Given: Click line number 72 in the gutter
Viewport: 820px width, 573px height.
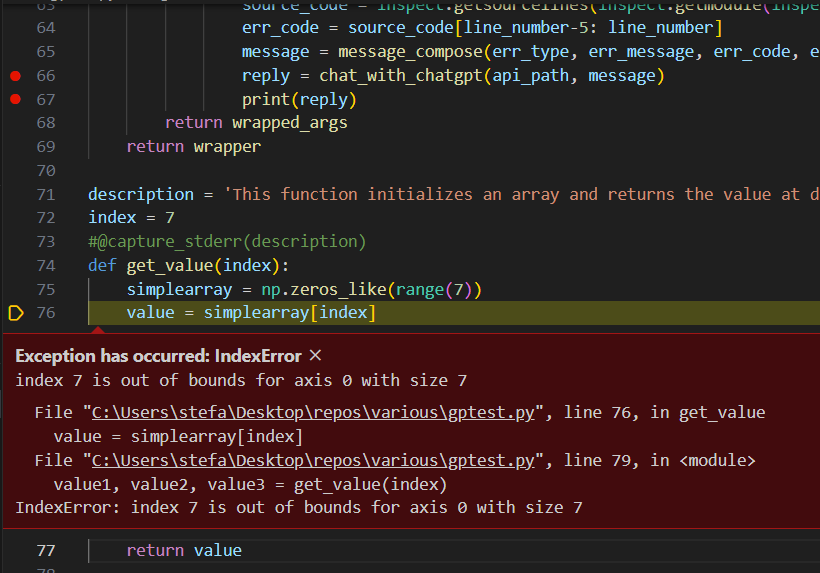Looking at the screenshot, I should (46, 218).
